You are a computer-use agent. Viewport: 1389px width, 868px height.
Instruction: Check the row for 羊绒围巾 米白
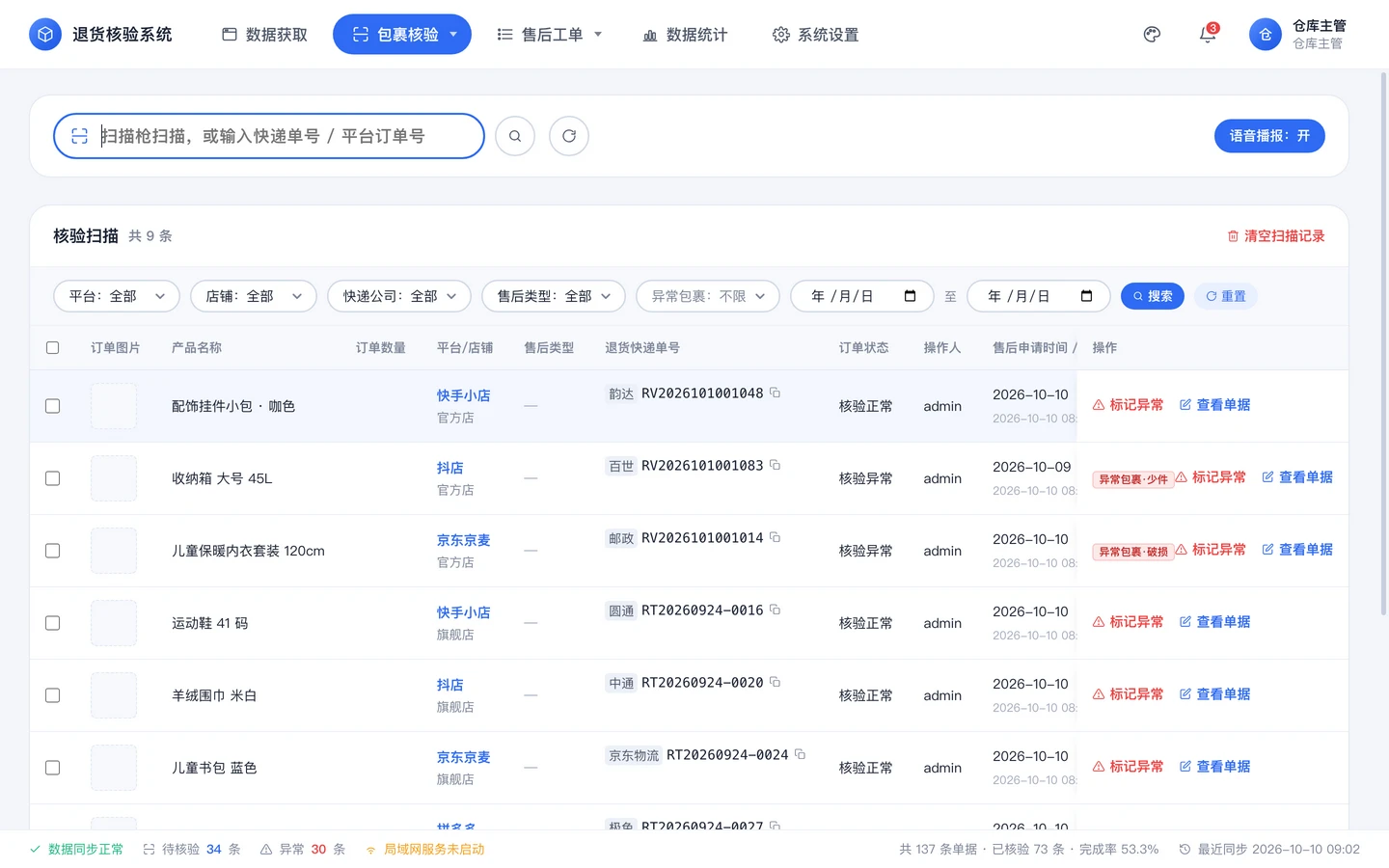point(53,695)
